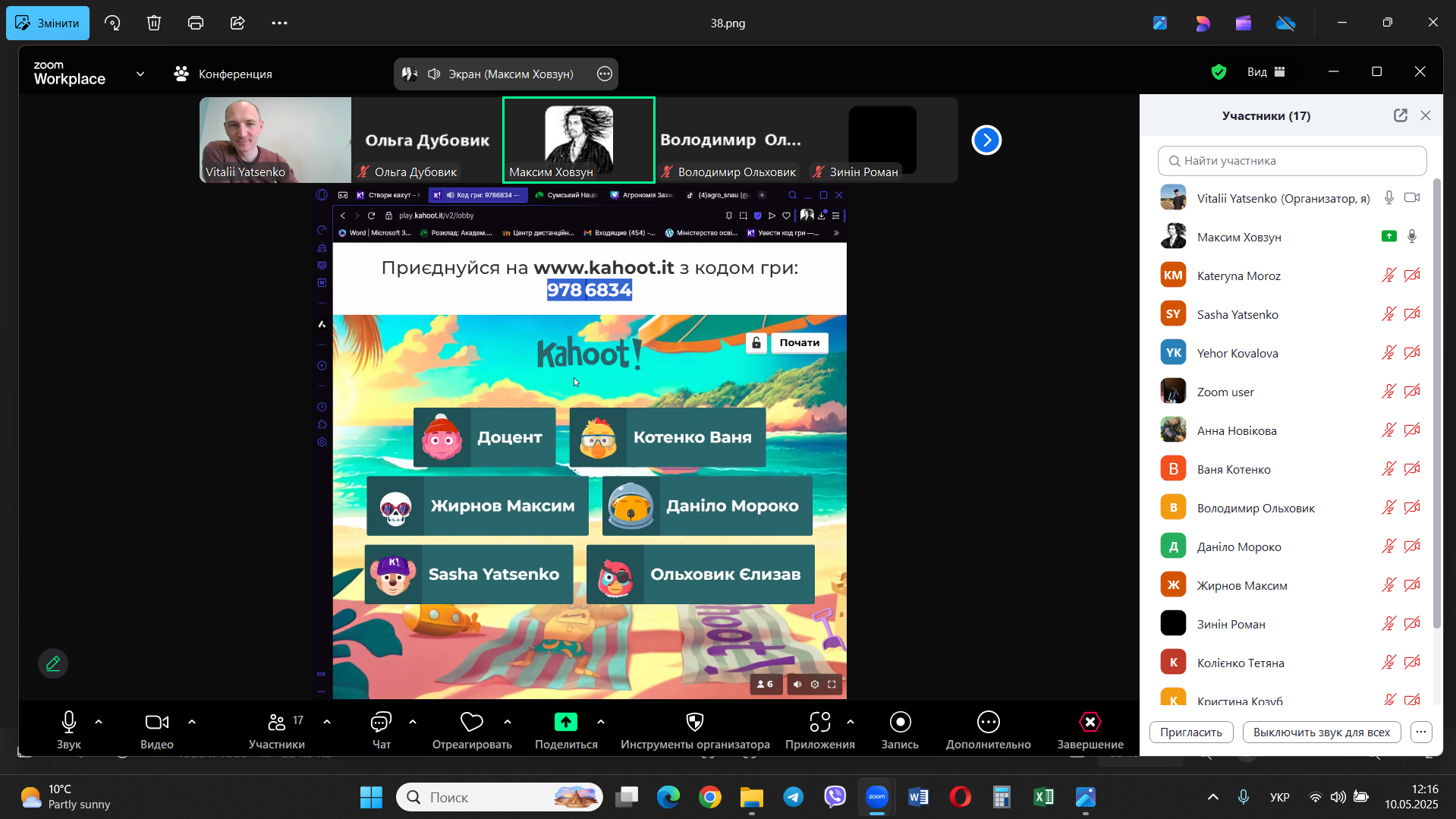Click the green encryption shield icon
This screenshot has width=1456, height=819.
pyautogui.click(x=1219, y=72)
